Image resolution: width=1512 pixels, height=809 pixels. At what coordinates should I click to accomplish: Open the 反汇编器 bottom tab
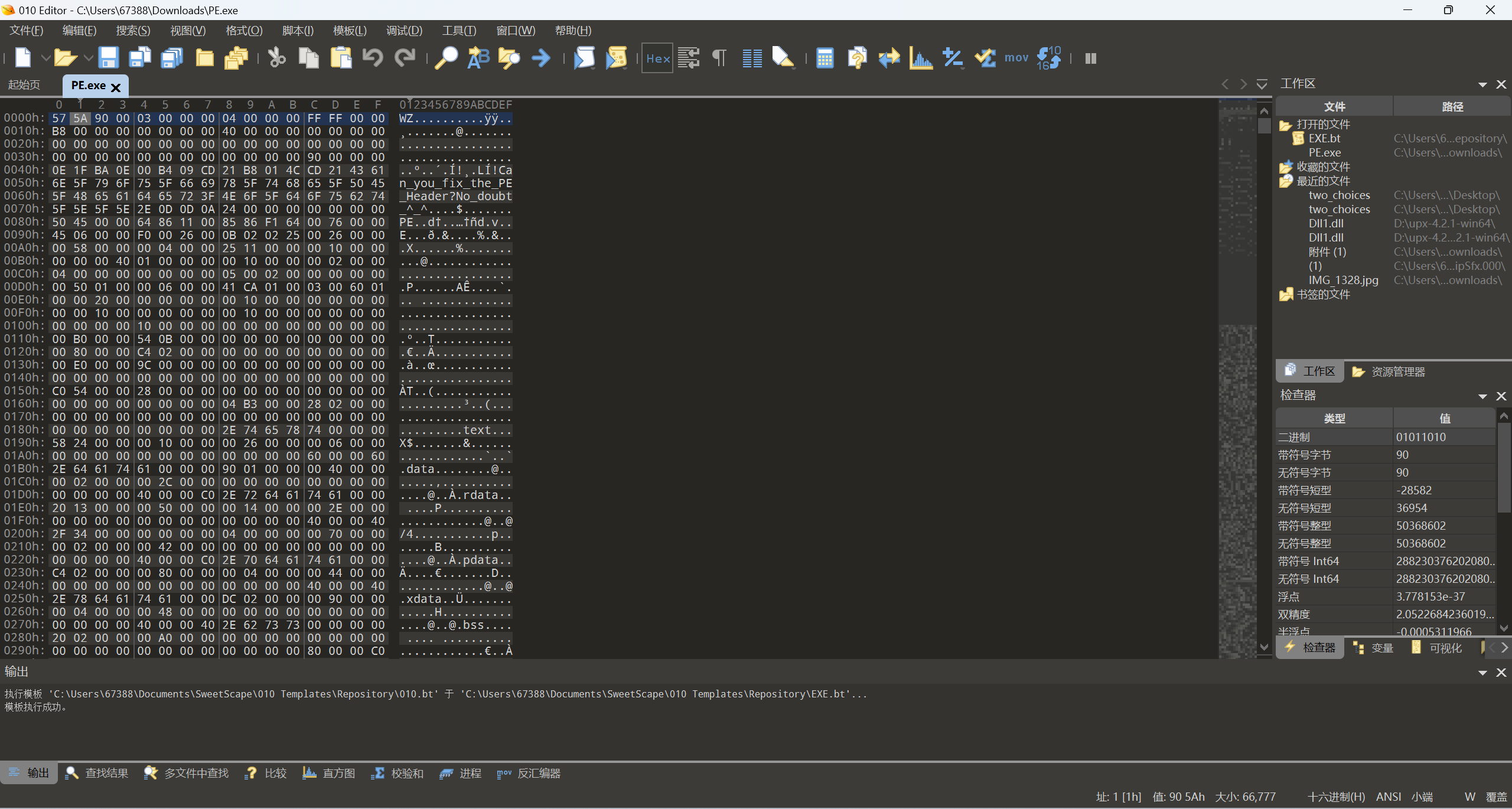pos(529,773)
